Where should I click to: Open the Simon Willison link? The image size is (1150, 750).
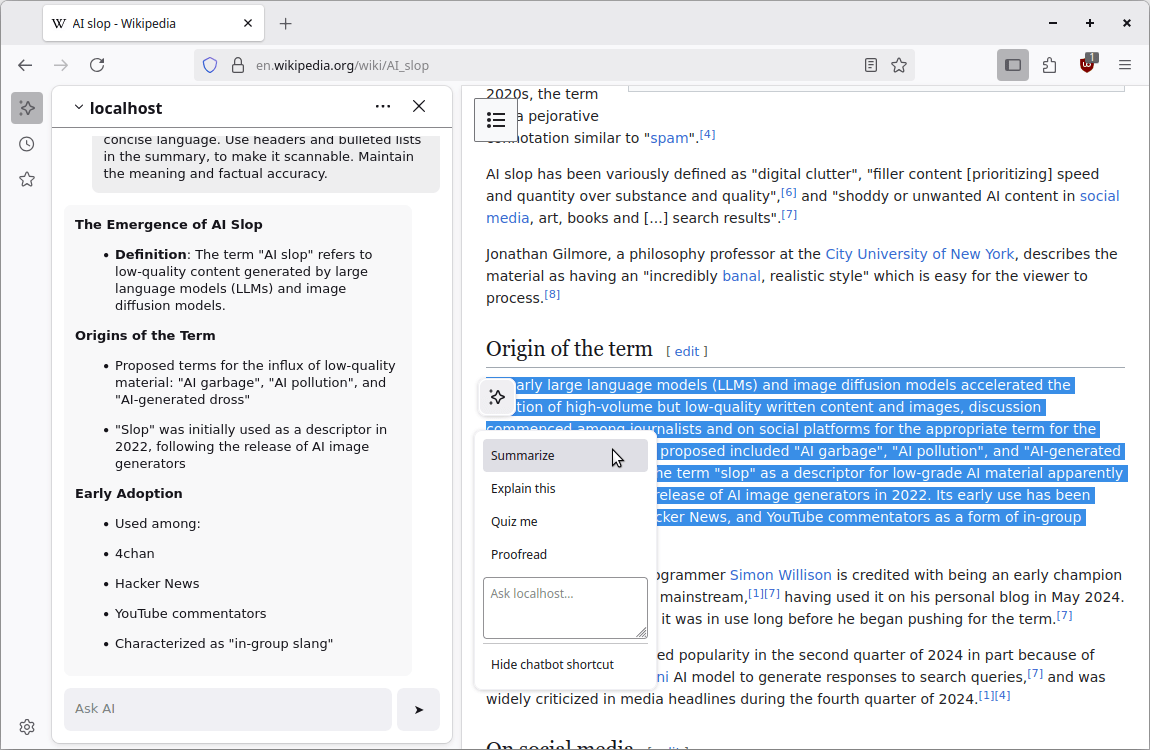780,575
